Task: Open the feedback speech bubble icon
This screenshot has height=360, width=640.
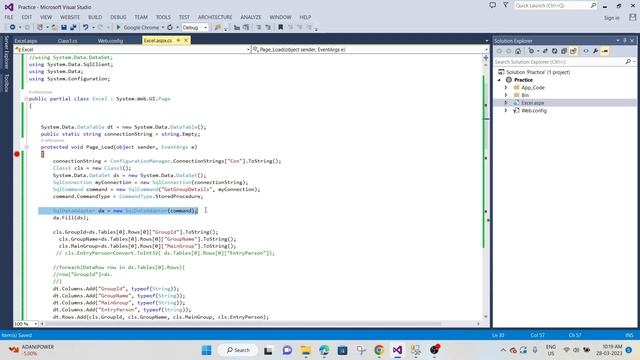Action: tap(493, 5)
